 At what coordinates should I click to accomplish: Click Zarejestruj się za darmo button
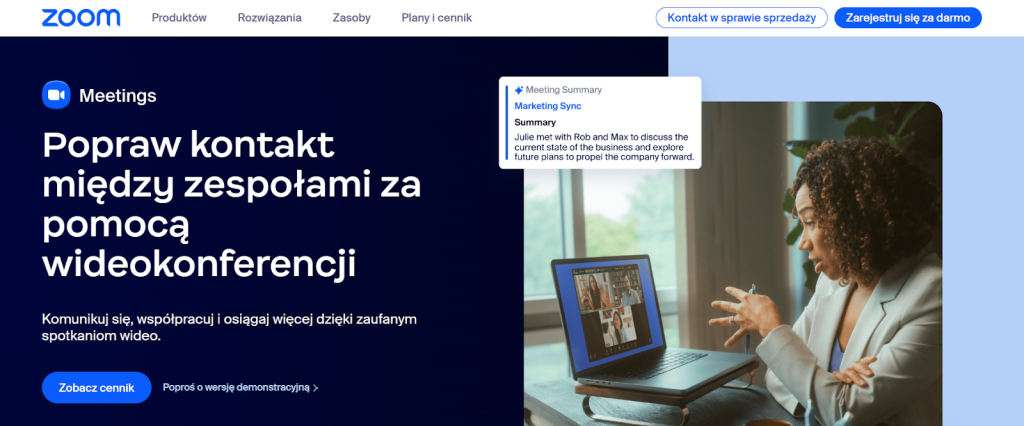908,18
